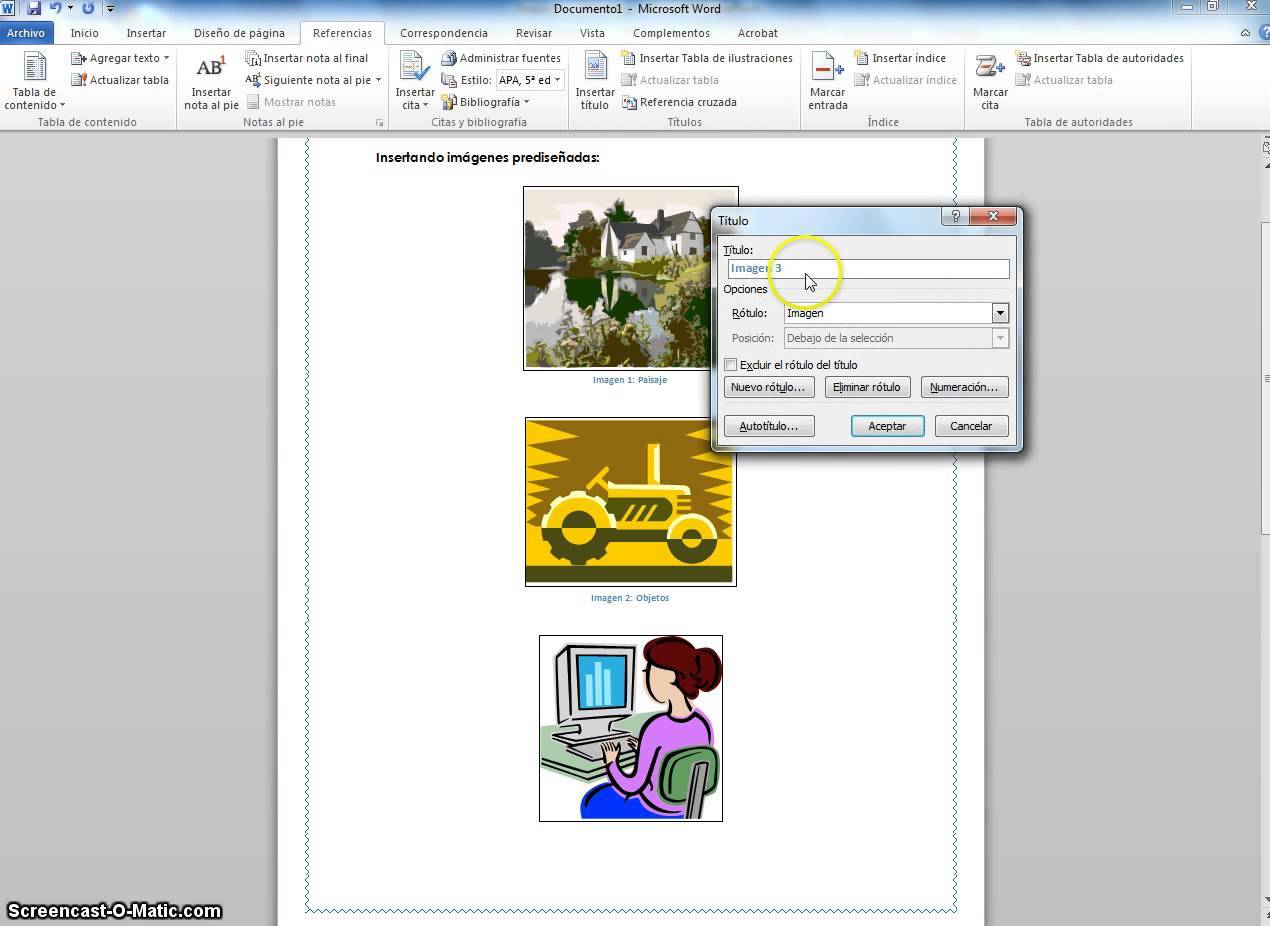Select the yellow tractor image

(x=630, y=502)
